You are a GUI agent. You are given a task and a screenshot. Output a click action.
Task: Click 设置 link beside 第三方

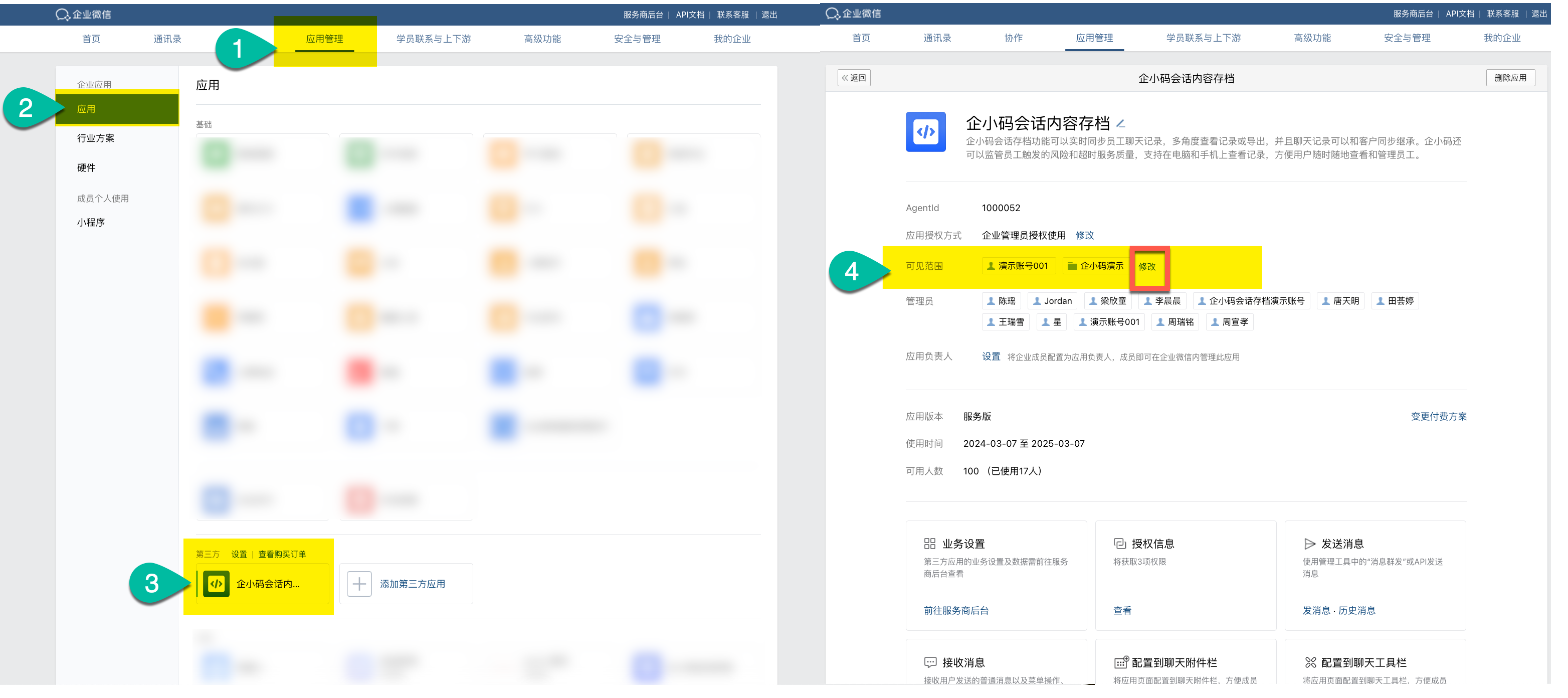click(239, 554)
